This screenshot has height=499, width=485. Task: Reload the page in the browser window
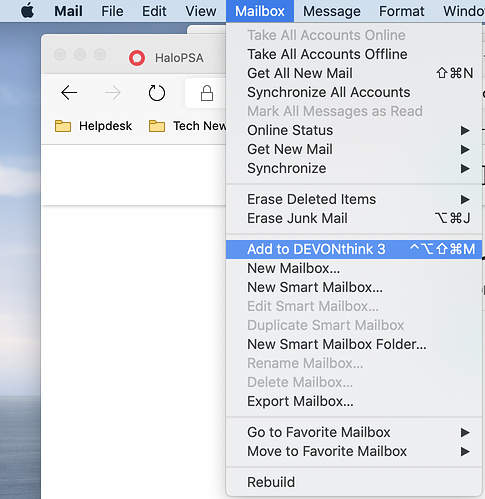[x=157, y=93]
